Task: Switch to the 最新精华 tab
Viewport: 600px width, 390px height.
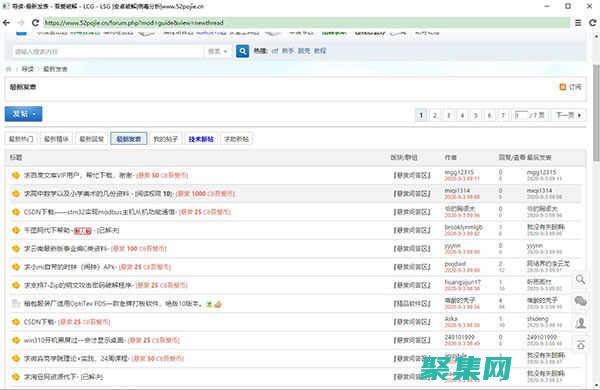Action: pos(56,139)
